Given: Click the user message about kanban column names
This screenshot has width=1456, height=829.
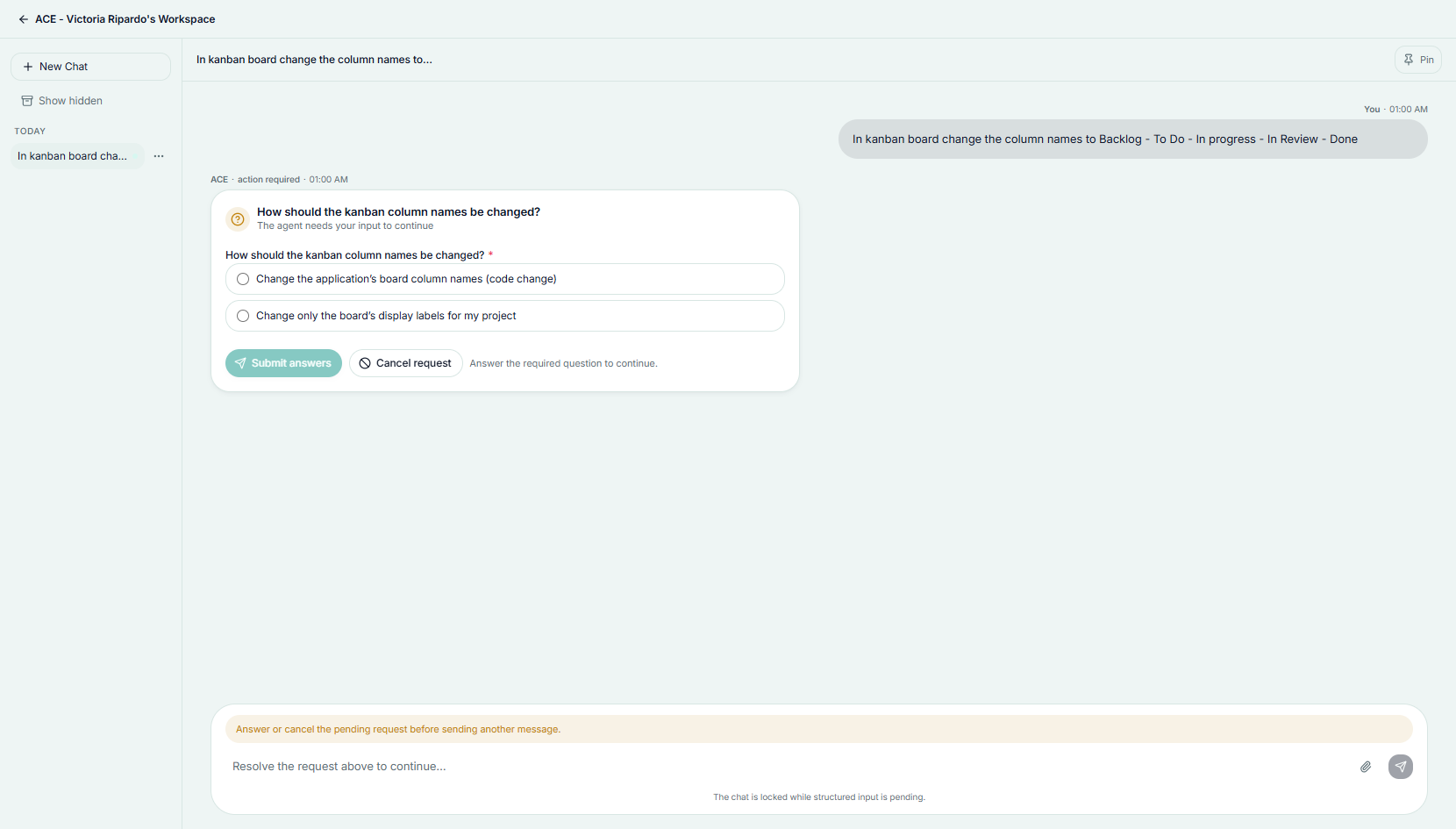Looking at the screenshot, I should 1133,139.
